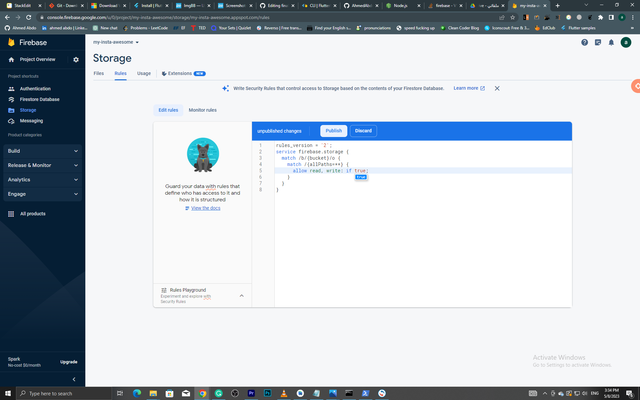
Task: Go to Project Overview home icon
Action: pos(11,60)
